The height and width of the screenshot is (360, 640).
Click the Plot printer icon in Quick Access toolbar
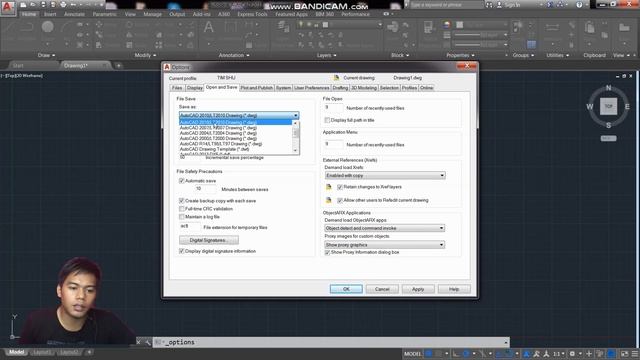63,4
